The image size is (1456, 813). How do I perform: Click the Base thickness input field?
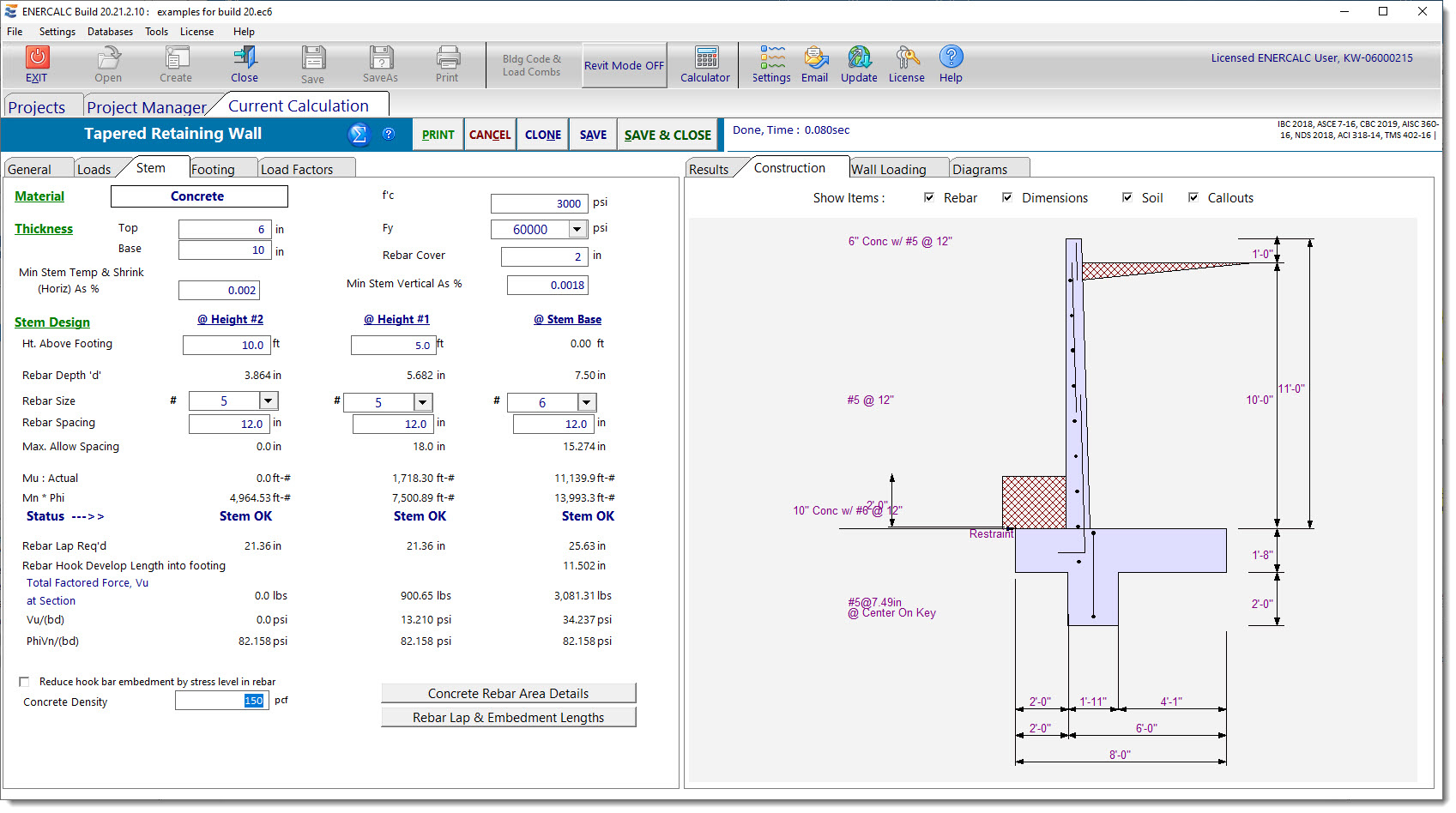(225, 250)
